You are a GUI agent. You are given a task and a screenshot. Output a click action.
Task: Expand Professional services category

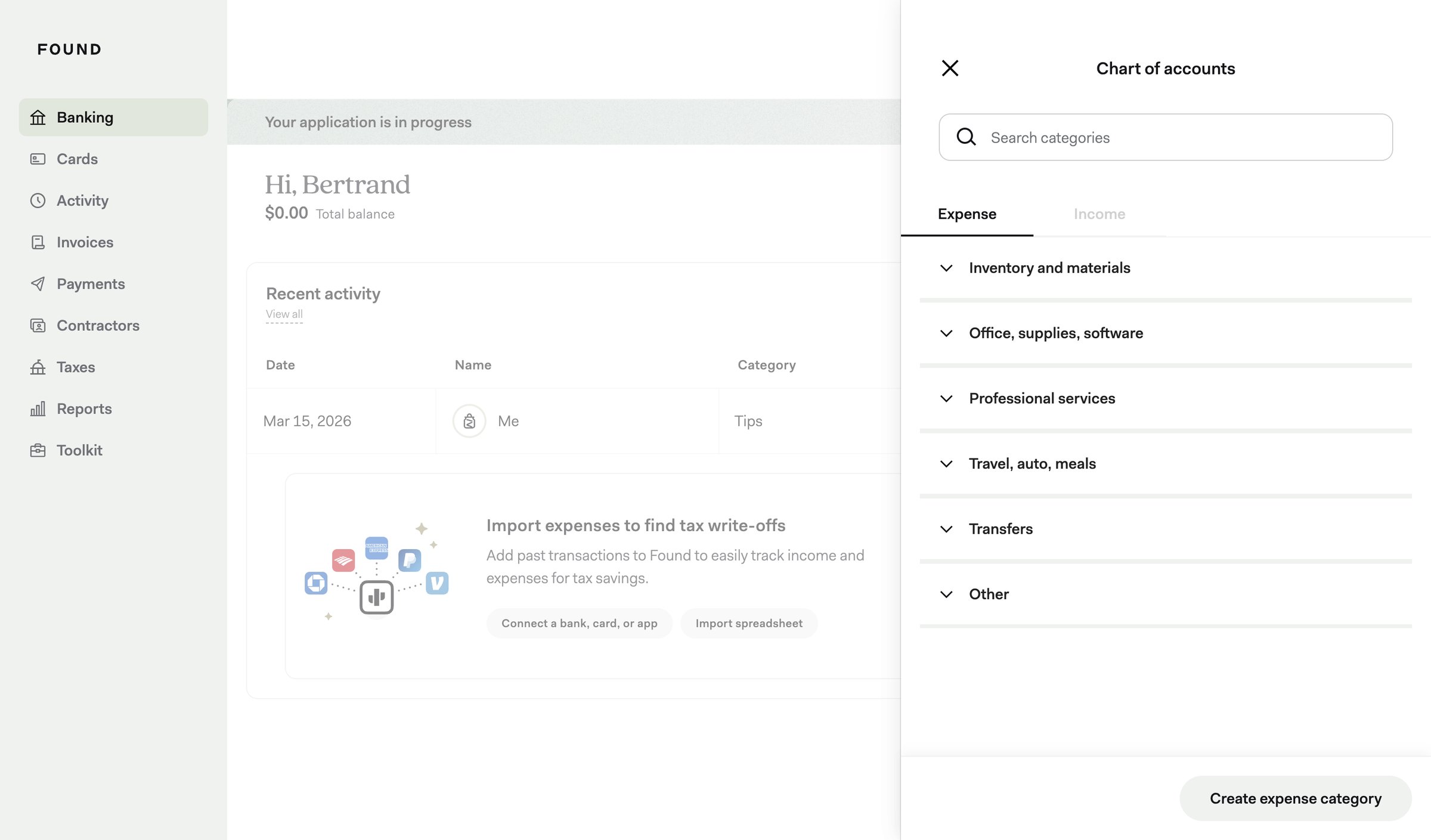click(x=1166, y=398)
